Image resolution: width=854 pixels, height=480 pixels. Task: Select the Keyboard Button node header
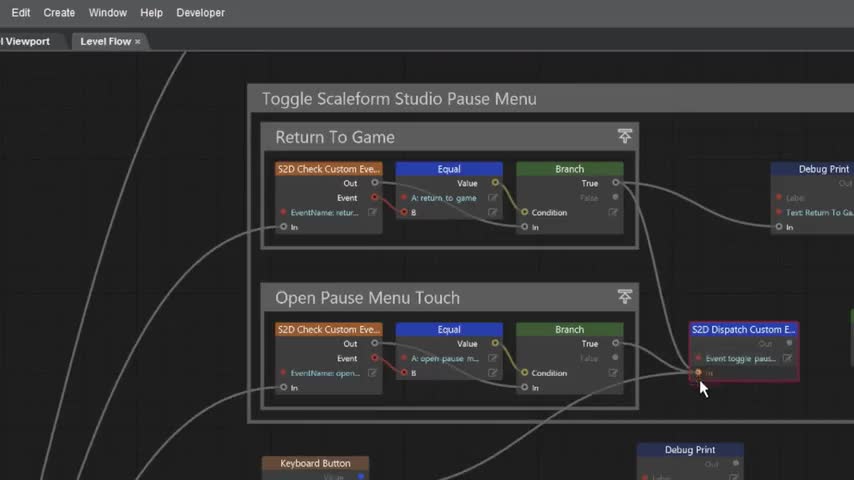(315, 463)
